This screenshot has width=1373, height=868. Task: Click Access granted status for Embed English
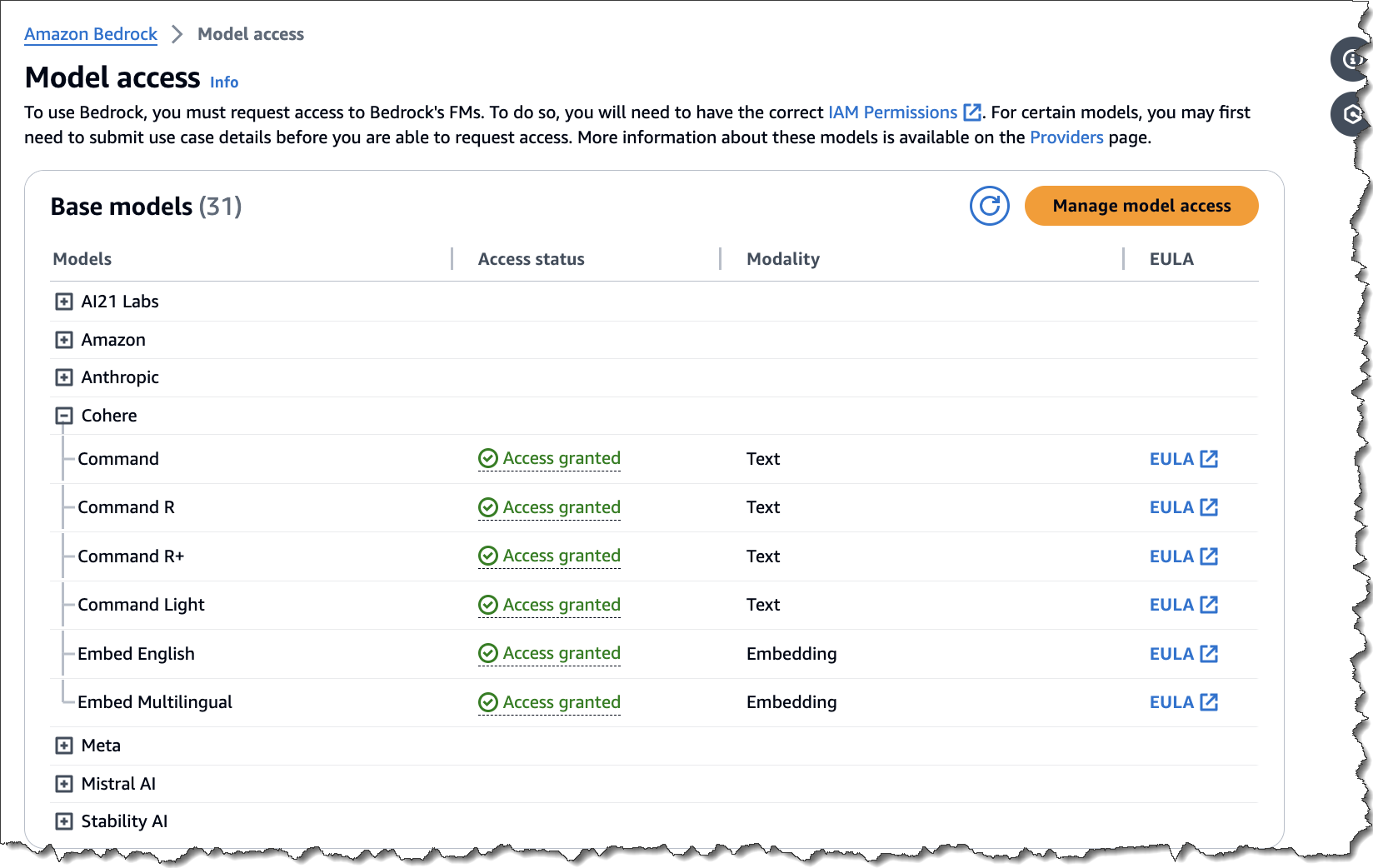coord(562,654)
